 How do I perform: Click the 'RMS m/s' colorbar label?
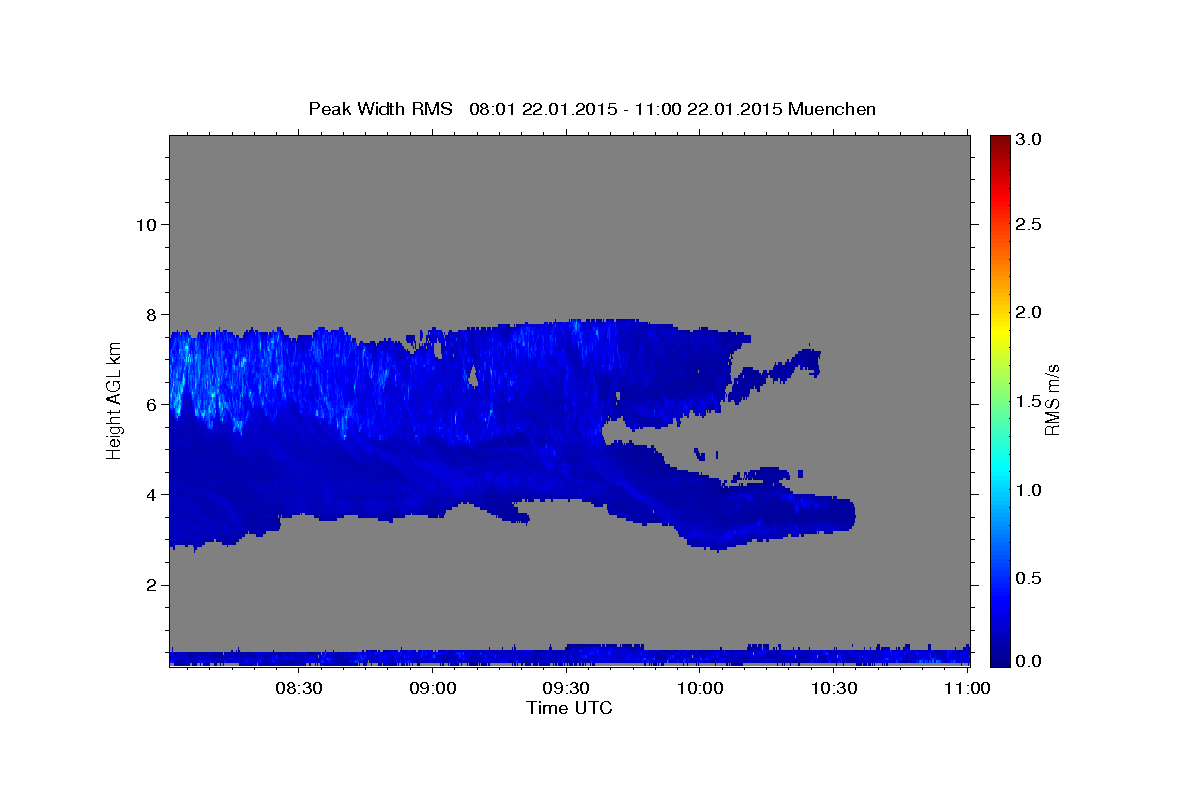(1052, 401)
